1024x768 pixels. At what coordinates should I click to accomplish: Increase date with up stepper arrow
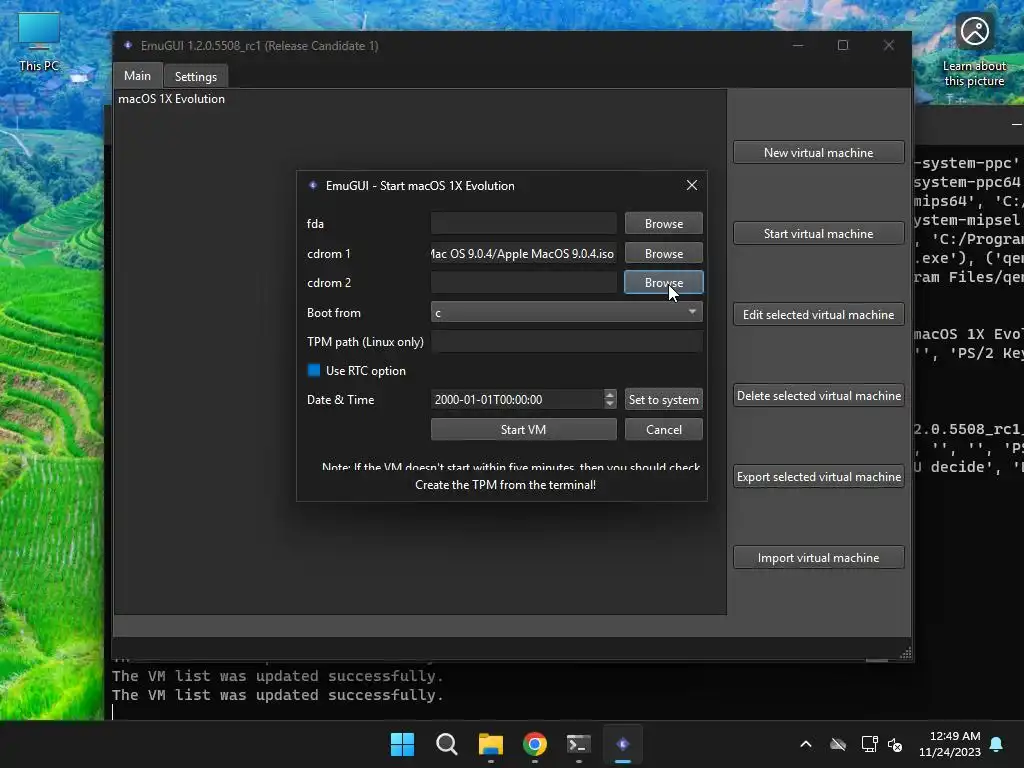610,394
